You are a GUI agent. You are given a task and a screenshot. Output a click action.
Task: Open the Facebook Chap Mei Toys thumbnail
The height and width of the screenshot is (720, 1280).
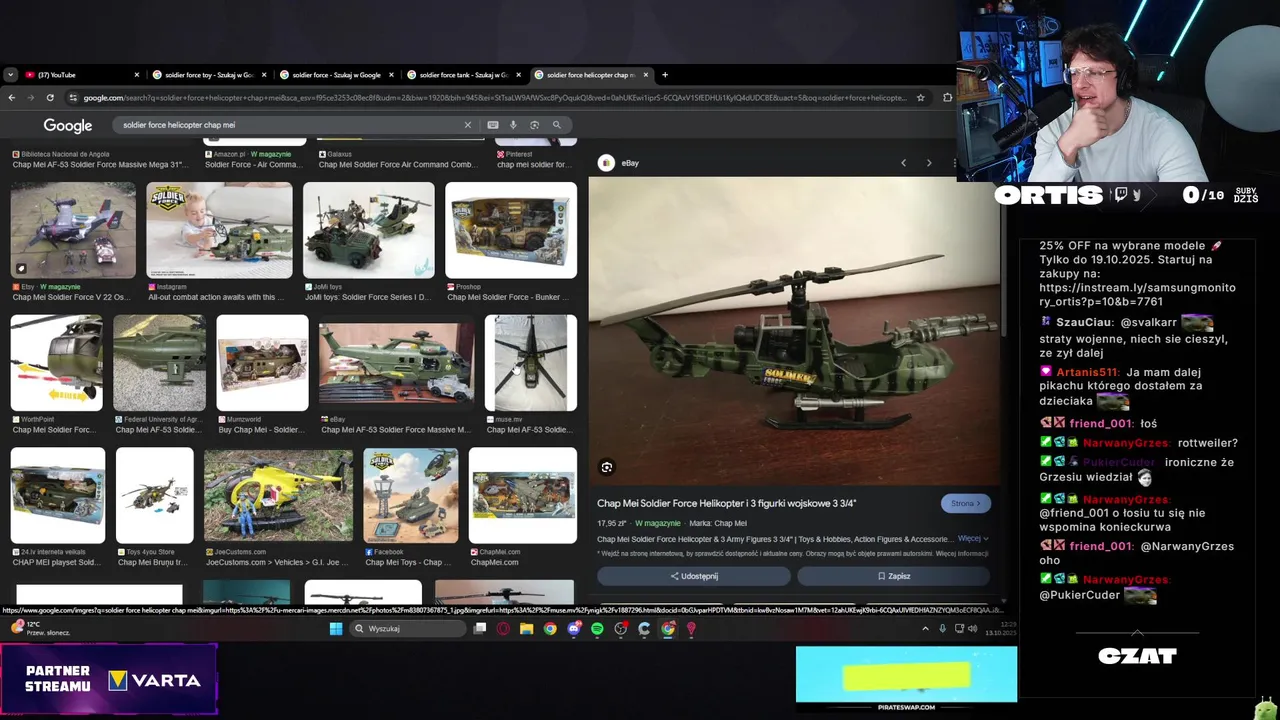point(411,495)
